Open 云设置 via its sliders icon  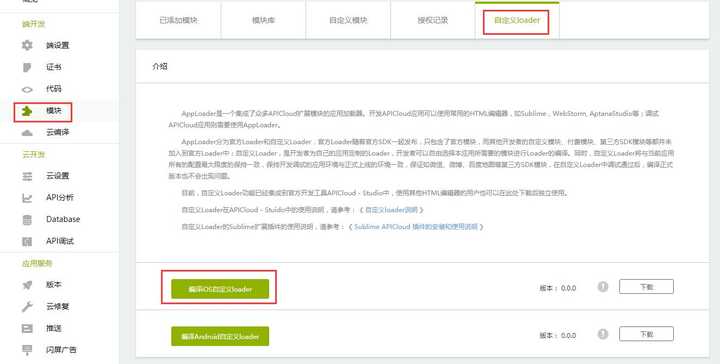(27, 176)
